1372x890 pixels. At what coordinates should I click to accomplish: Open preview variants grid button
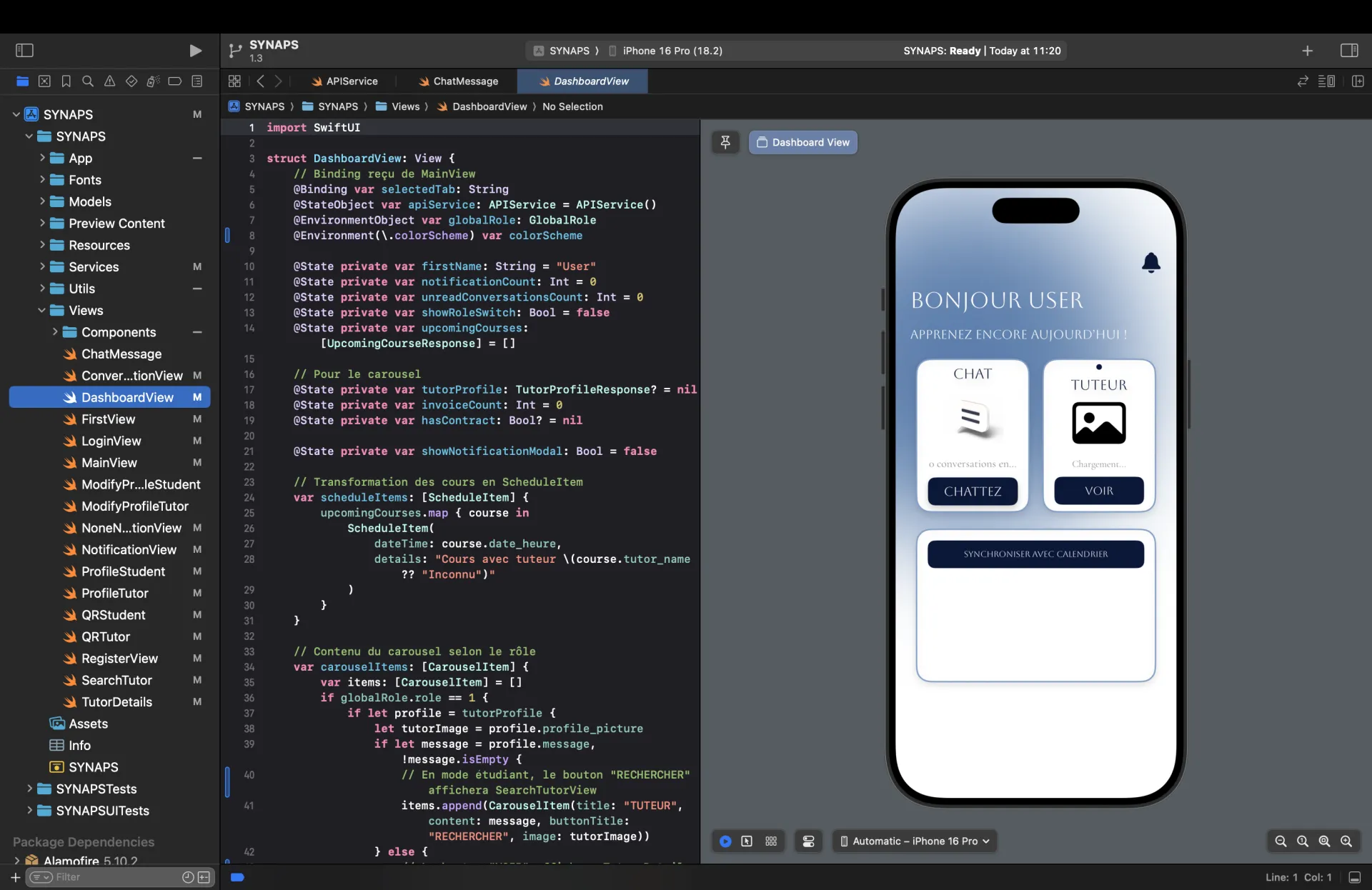[x=771, y=841]
